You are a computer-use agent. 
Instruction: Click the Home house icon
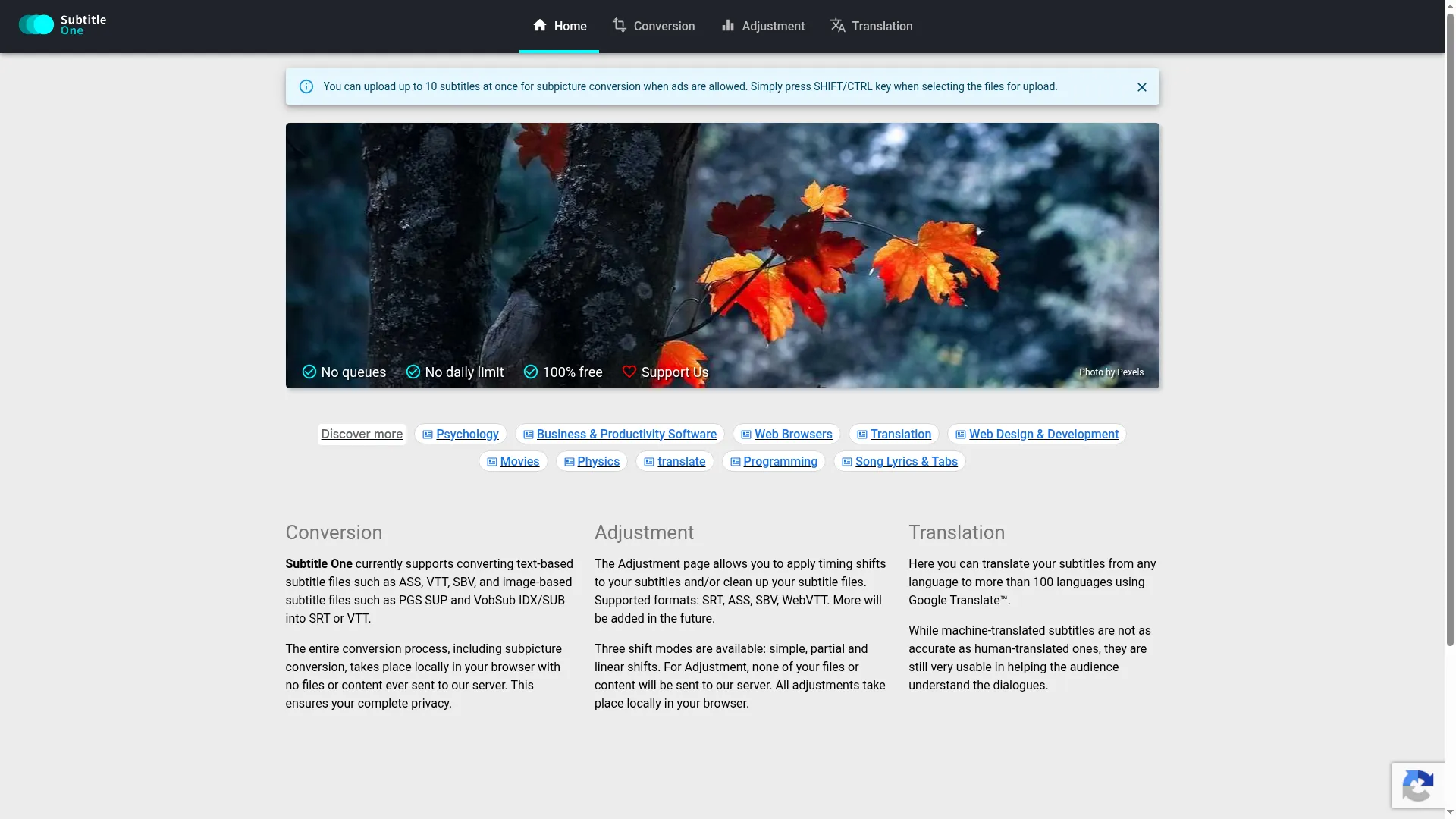click(x=540, y=26)
